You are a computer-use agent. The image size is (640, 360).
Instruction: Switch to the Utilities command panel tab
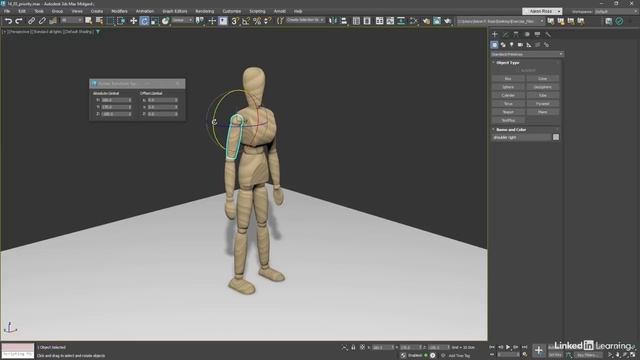[x=548, y=34]
